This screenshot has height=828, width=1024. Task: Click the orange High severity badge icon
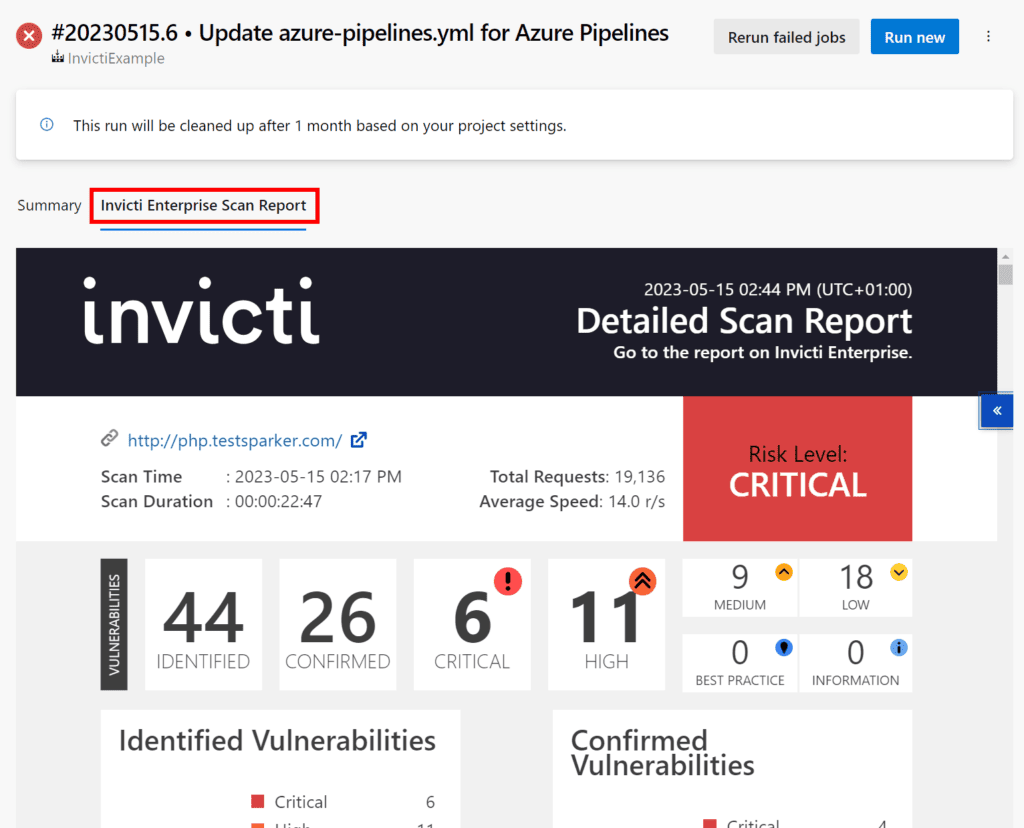[642, 581]
